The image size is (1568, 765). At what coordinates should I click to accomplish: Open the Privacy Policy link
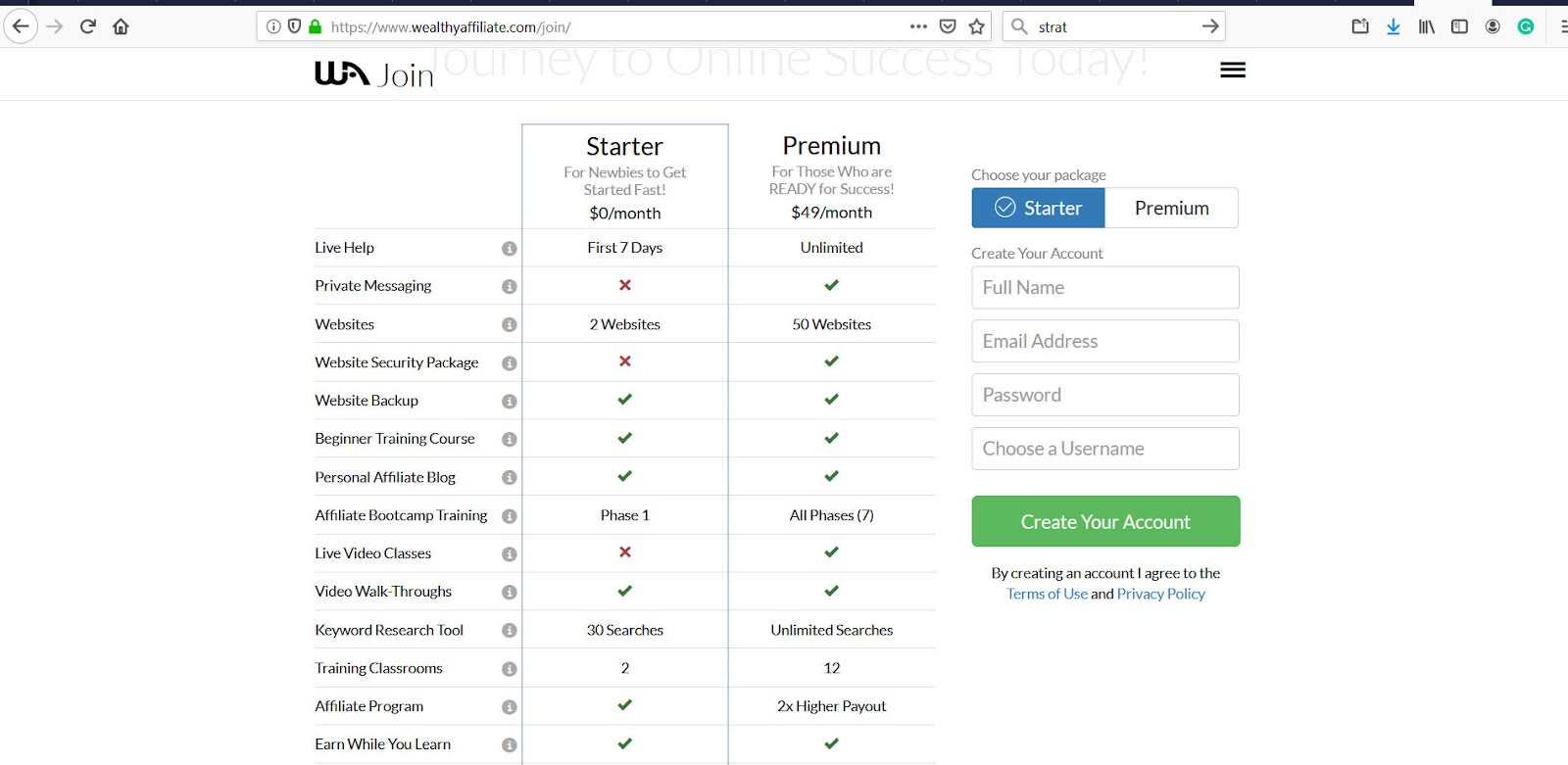coord(1161,594)
